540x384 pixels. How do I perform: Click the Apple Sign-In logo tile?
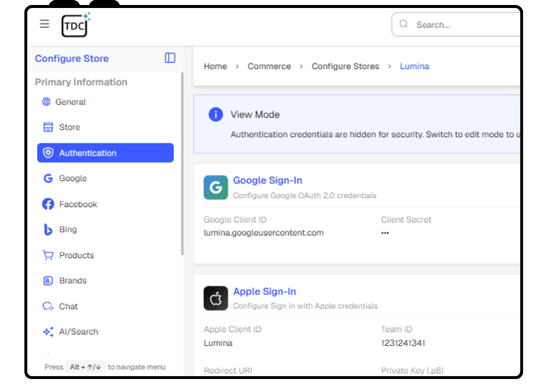[x=216, y=298]
